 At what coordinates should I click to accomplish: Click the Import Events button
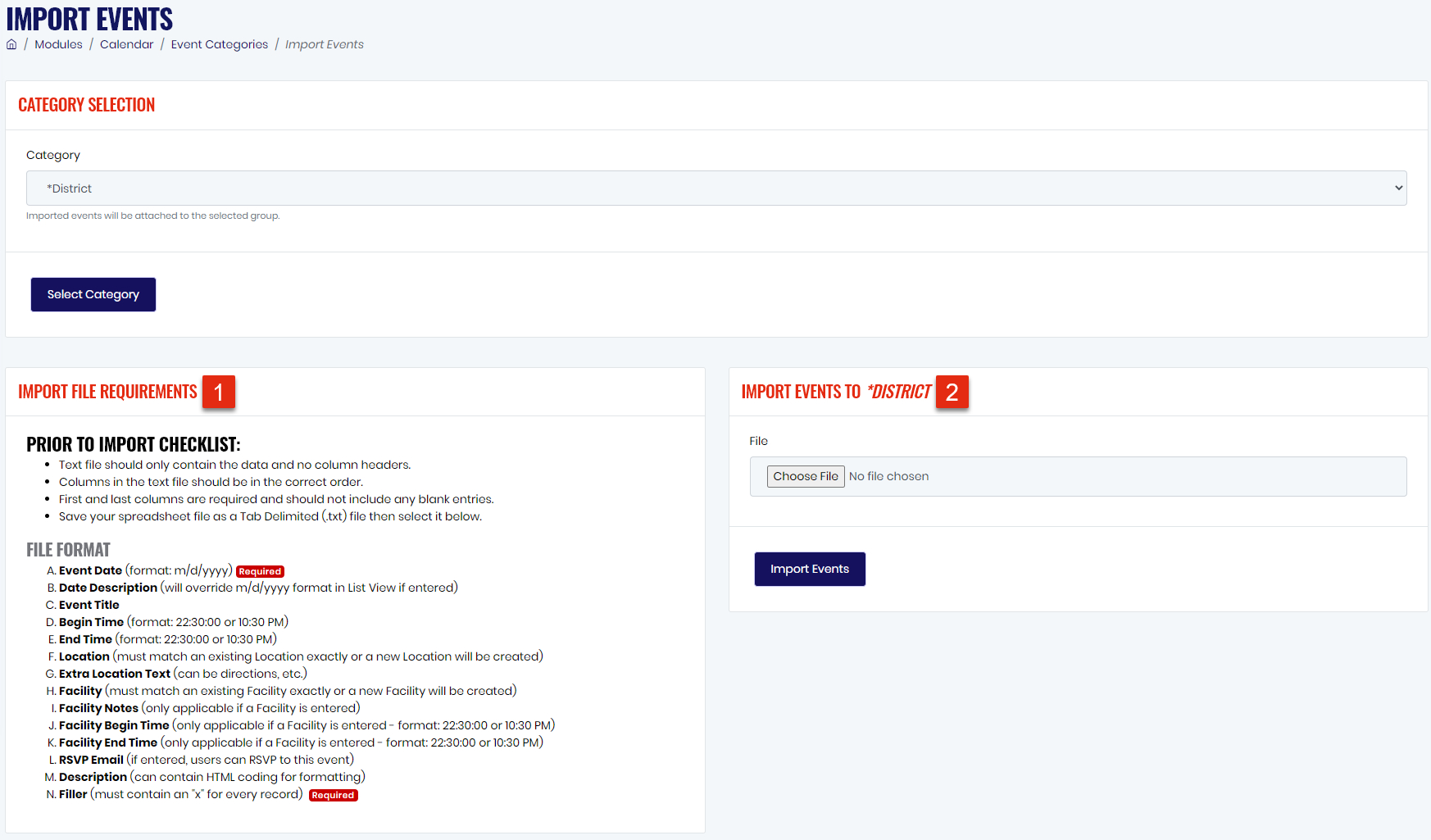[810, 569]
